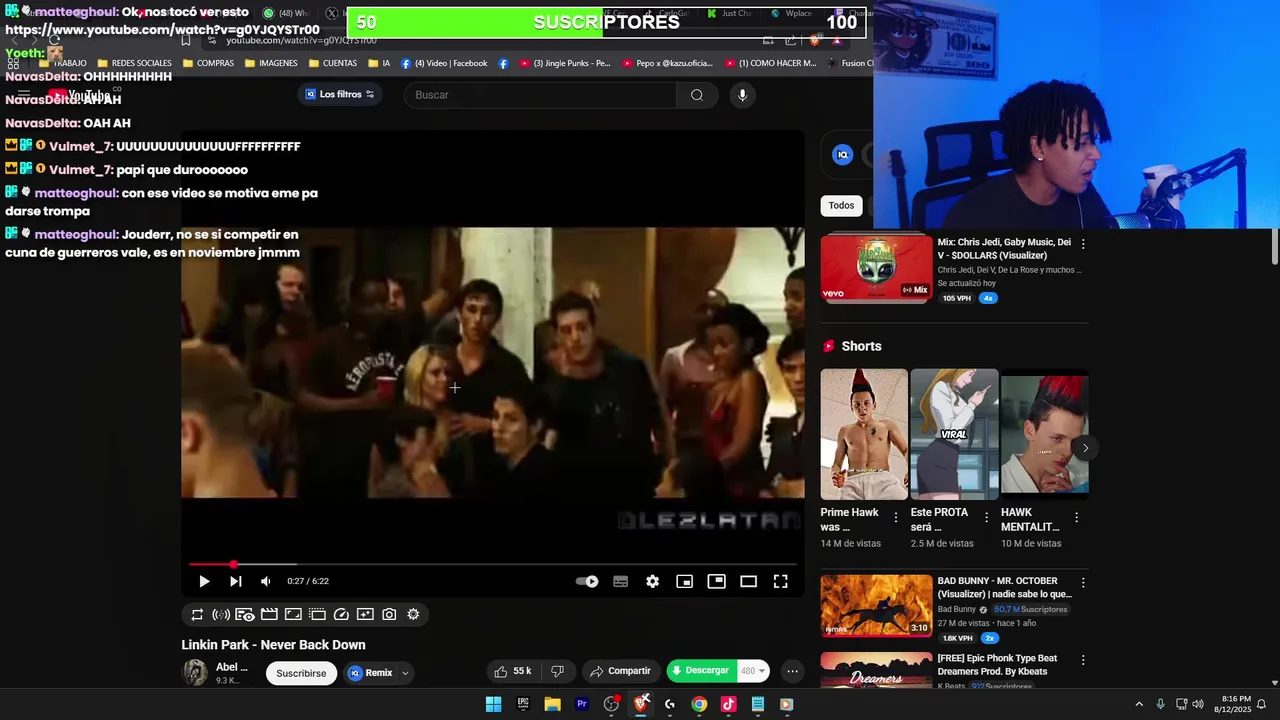The width and height of the screenshot is (1280, 720).
Task: Open options for HAWK MENTALIT short
Action: [x=1076, y=517]
